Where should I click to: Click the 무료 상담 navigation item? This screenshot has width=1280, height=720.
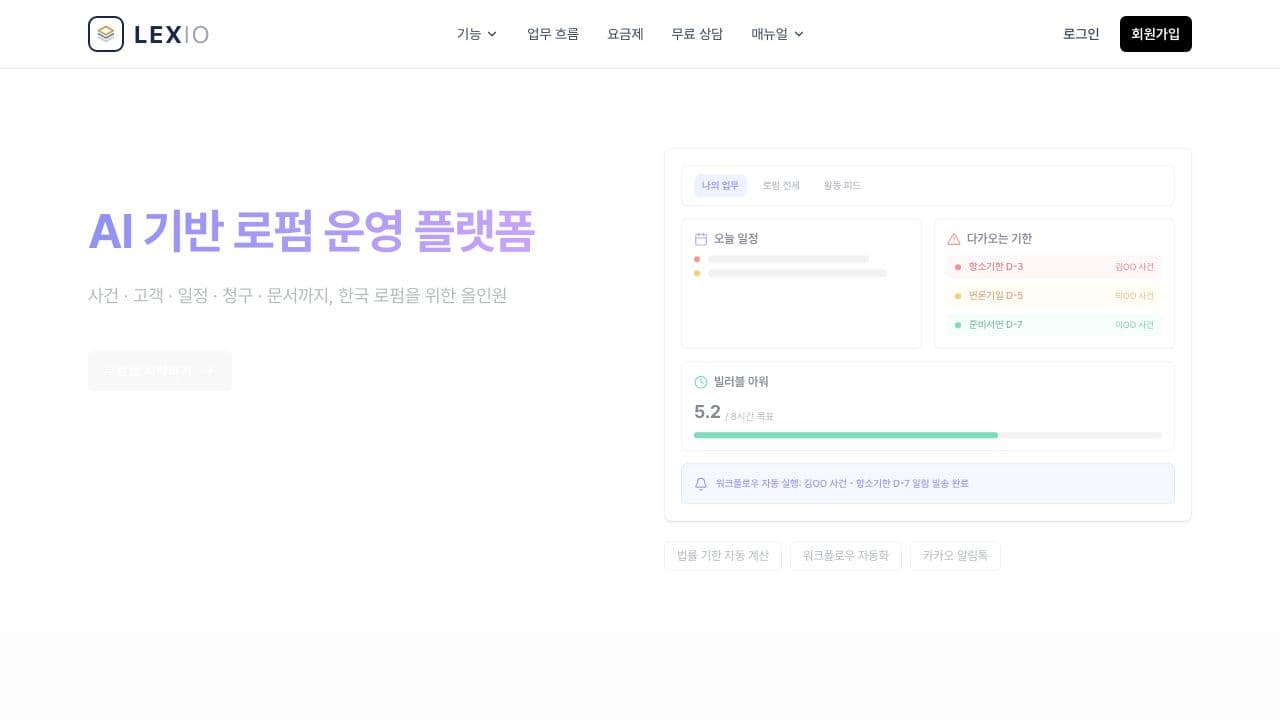tap(697, 33)
